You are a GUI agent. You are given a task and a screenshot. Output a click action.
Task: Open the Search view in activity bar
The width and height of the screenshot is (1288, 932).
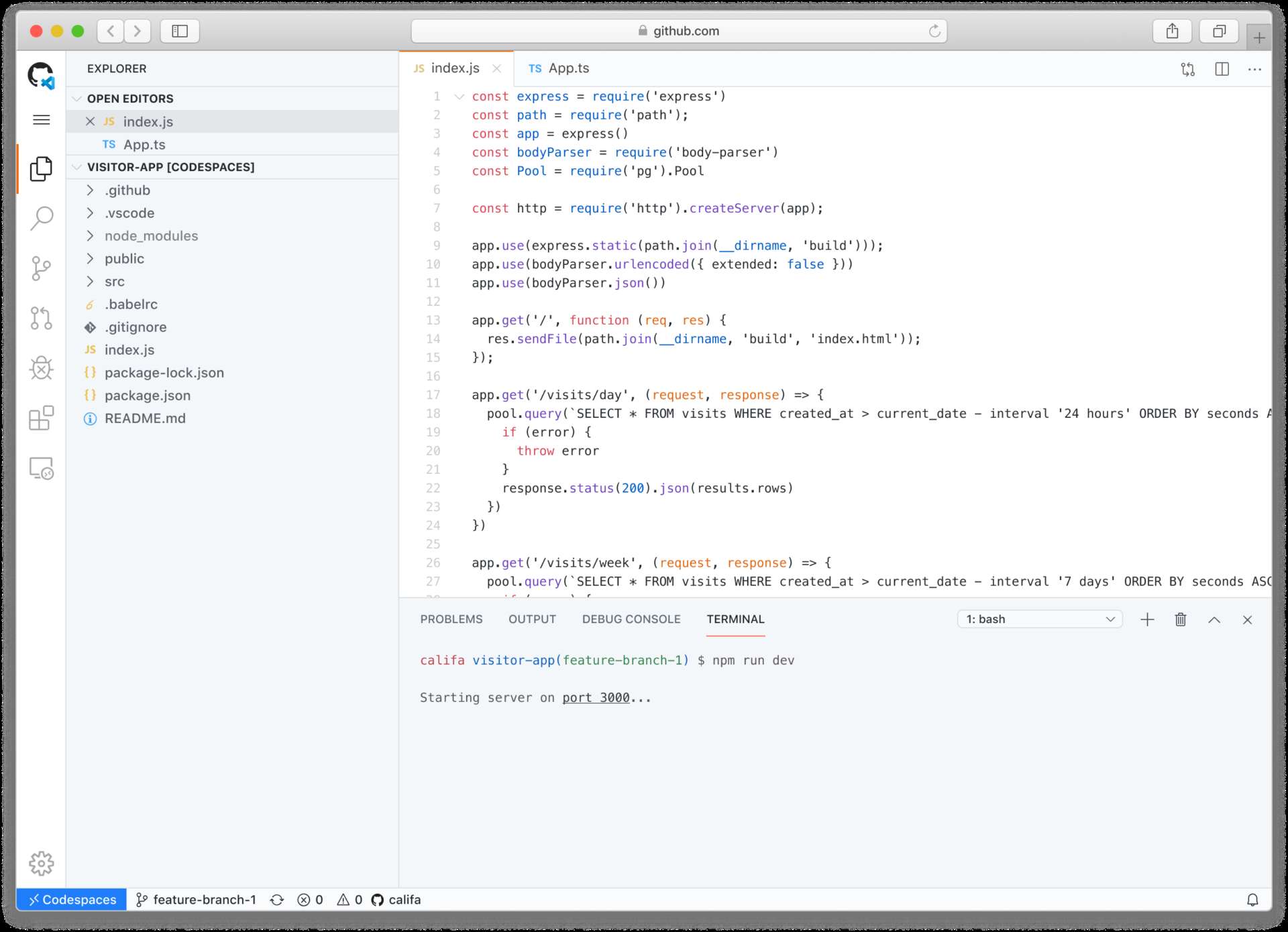[41, 218]
